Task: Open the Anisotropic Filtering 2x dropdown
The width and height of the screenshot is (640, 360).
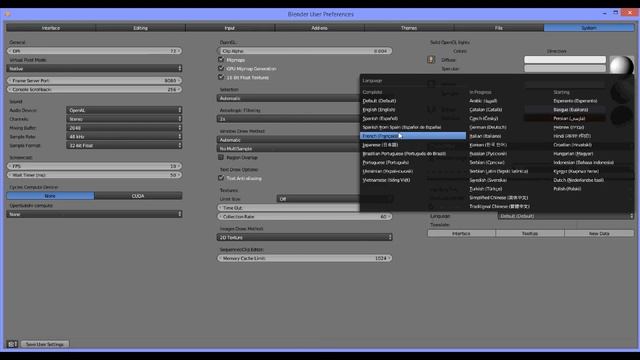Action: pos(288,119)
